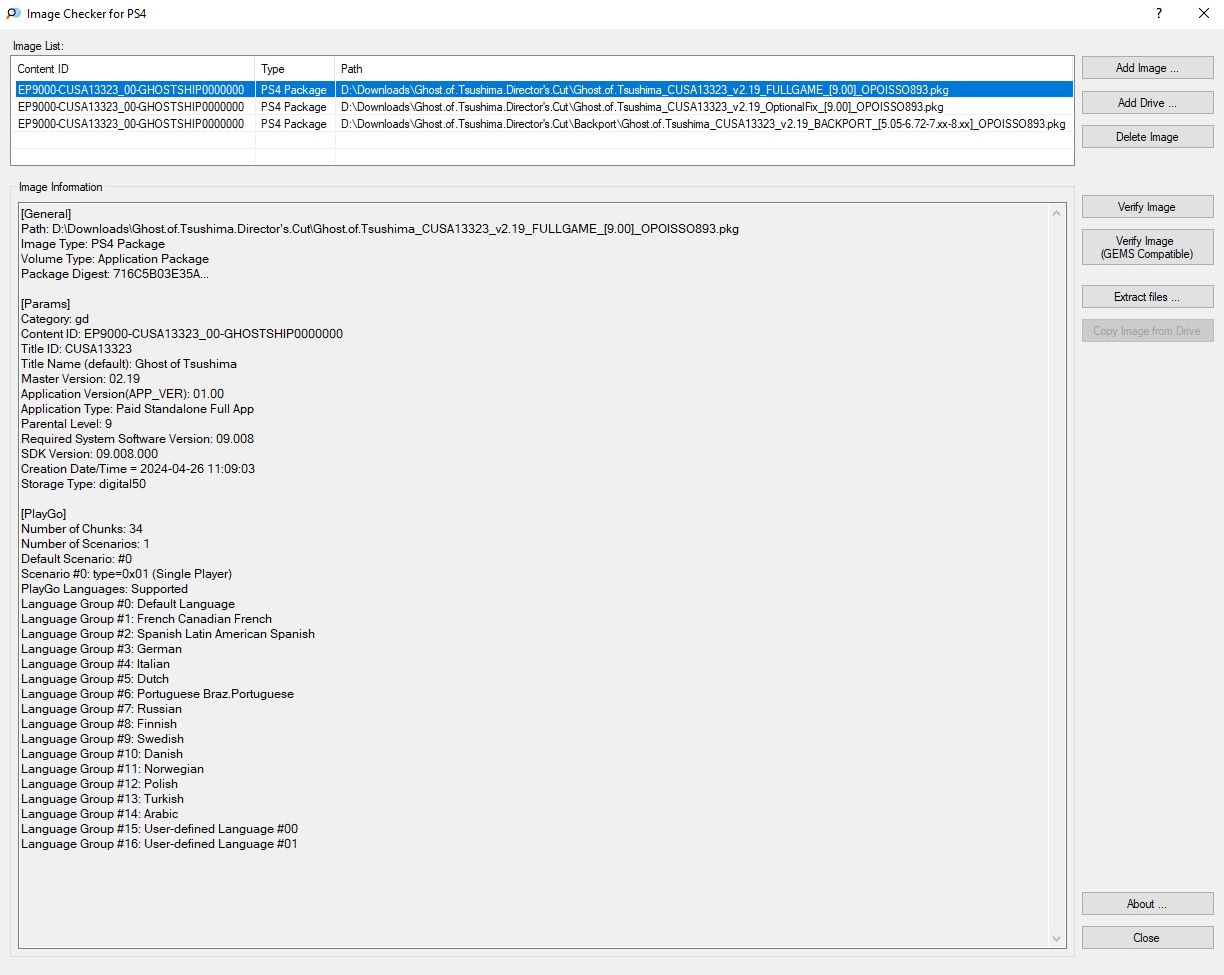Click the Master Version: 02.19 line
The image size is (1224, 975).
(81, 379)
